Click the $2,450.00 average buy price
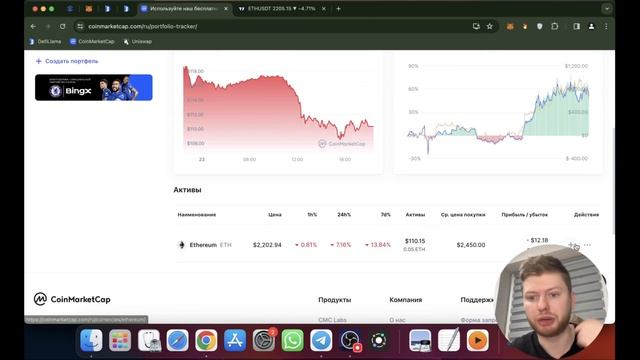Screen dimensions: 640x360 point(471,245)
